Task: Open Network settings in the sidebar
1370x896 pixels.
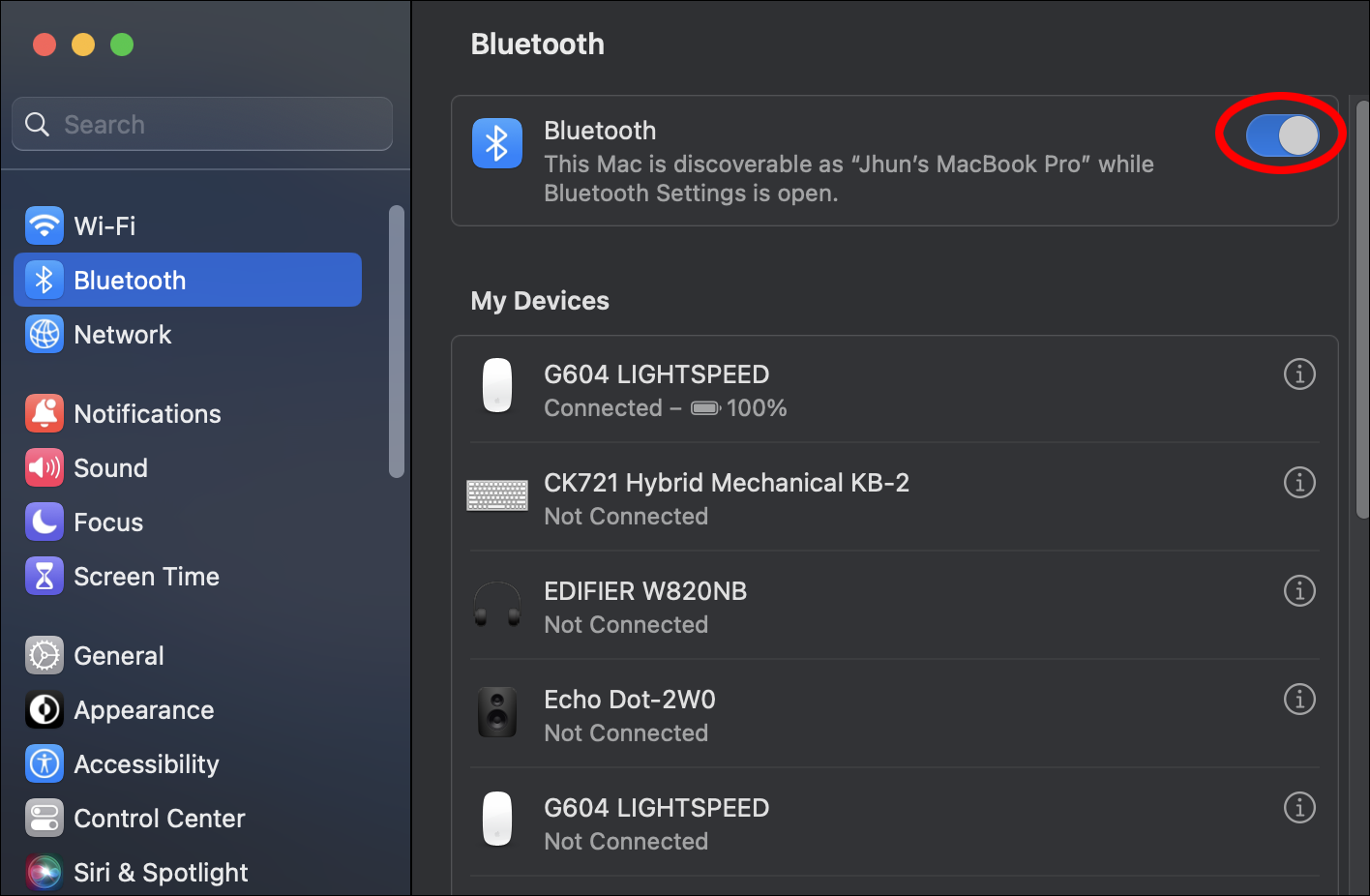Action: tap(122, 335)
